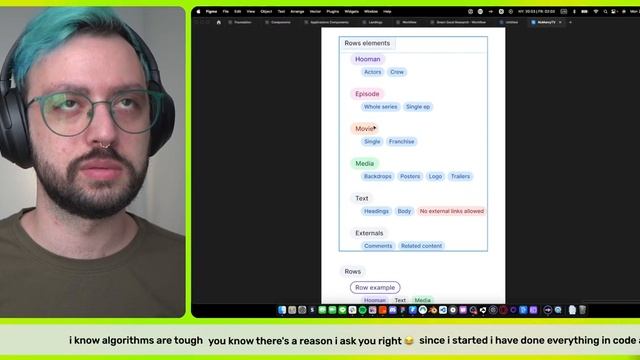The height and width of the screenshot is (360, 640).
Task: Select the Related content chip
Action: [421, 246]
